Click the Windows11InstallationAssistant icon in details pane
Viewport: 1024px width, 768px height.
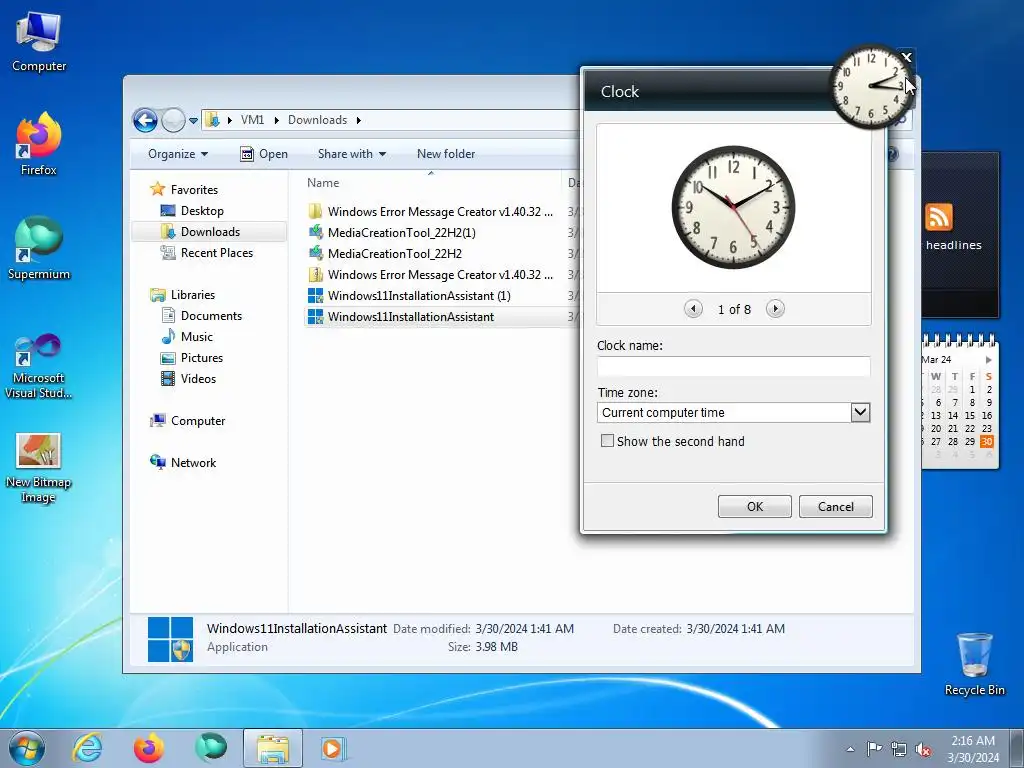(170, 639)
